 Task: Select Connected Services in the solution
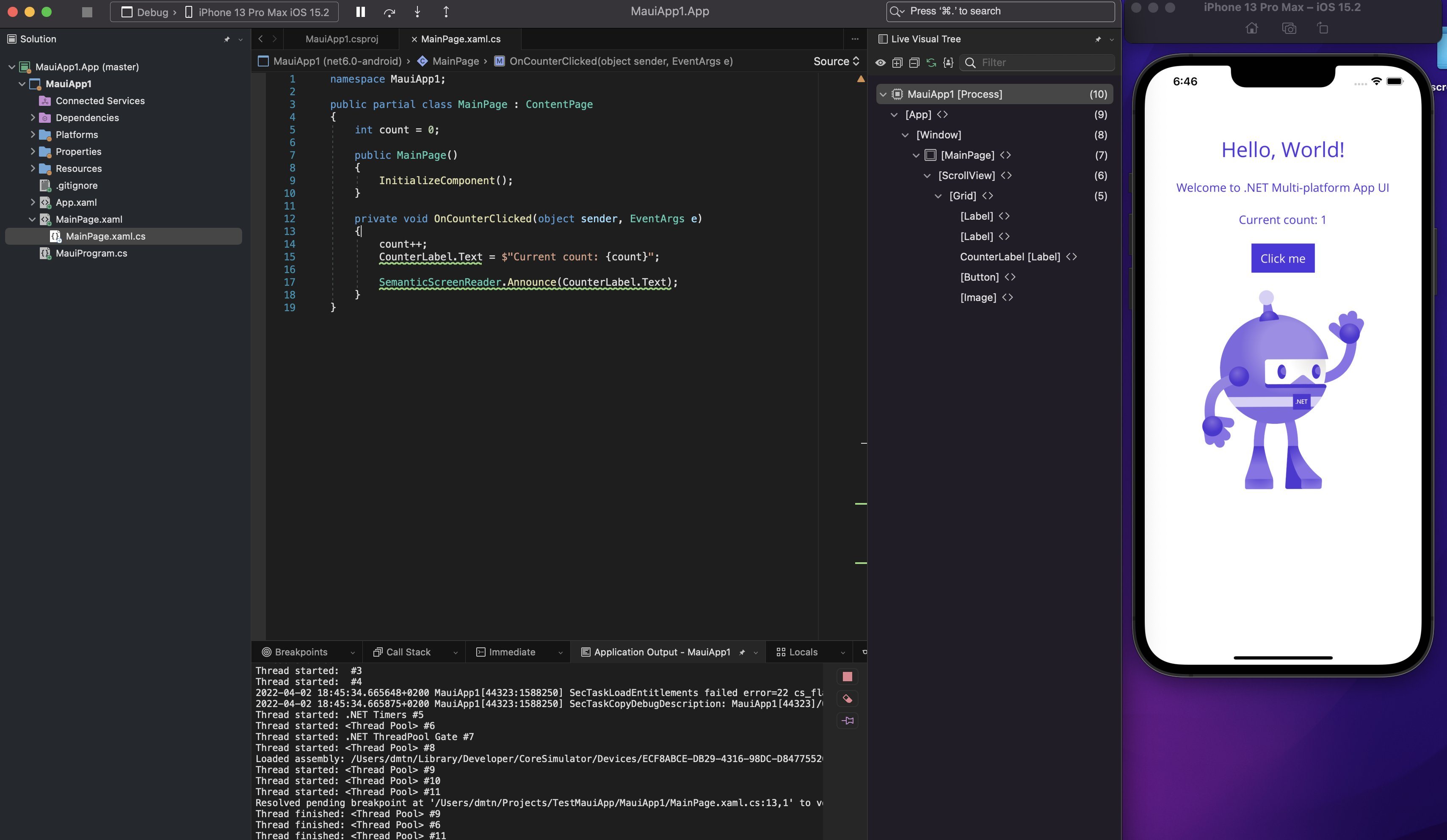click(100, 100)
